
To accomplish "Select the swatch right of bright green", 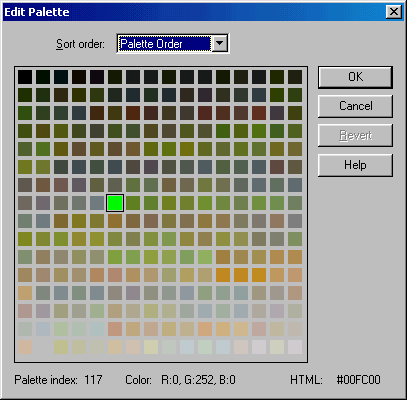I will pos(133,203).
